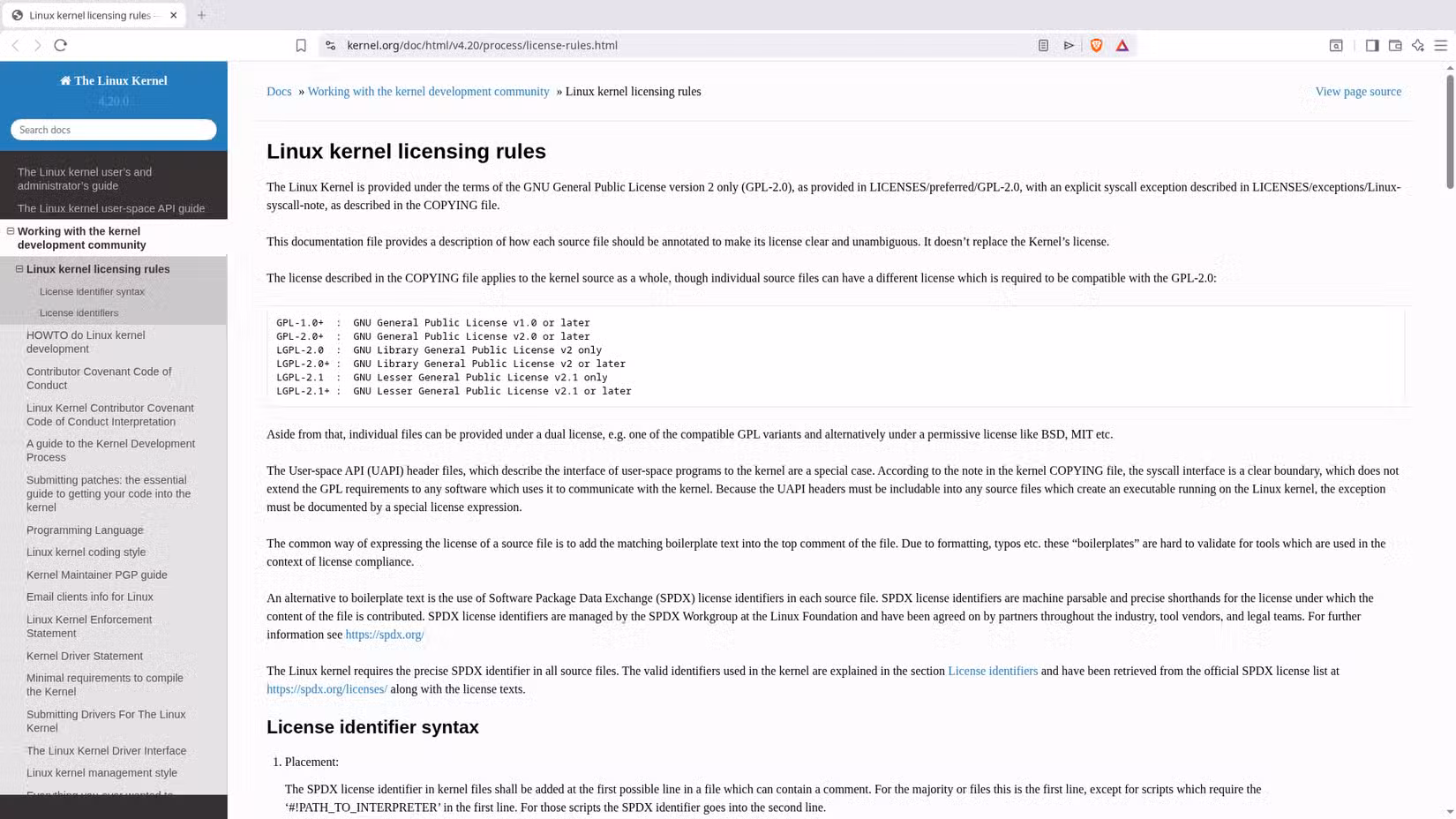Follow the 'Working with the kernel development community' breadcrumb
This screenshot has height=819, width=1456.
click(428, 92)
